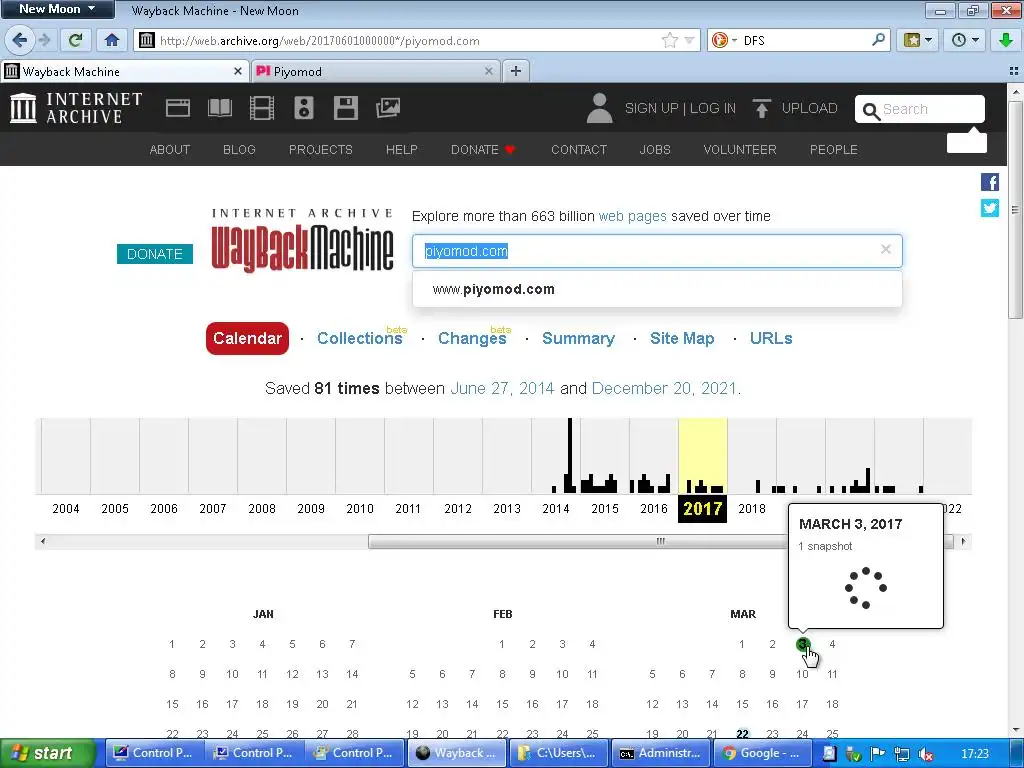Select year 2018 on the timeline
This screenshot has width=1024, height=768.
tap(752, 509)
